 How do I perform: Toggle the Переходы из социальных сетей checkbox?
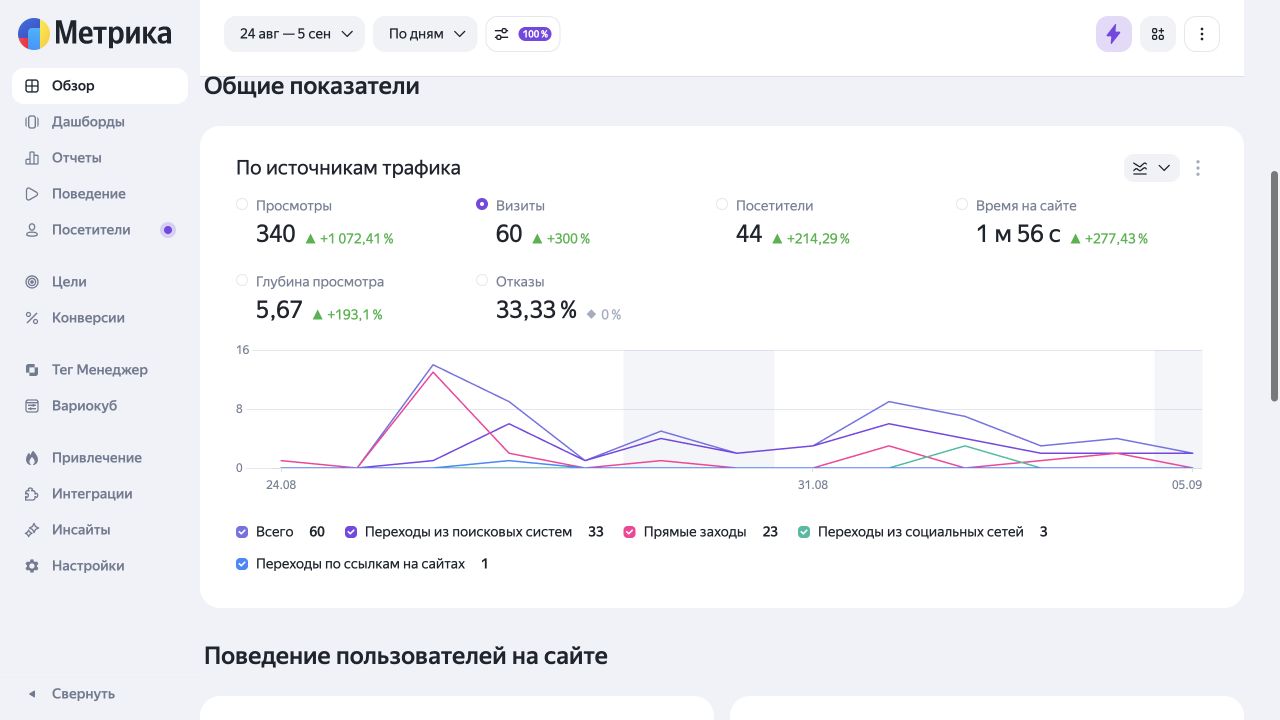(x=804, y=532)
